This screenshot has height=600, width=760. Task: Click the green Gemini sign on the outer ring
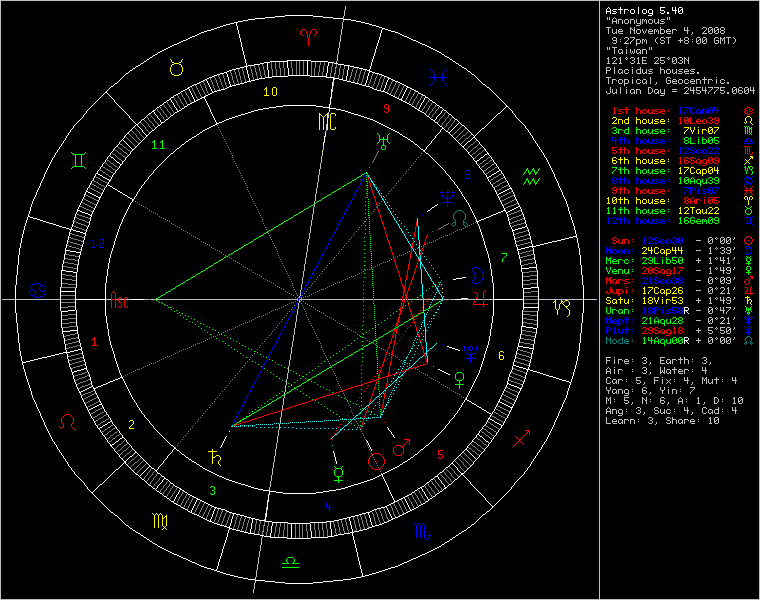coord(77,160)
